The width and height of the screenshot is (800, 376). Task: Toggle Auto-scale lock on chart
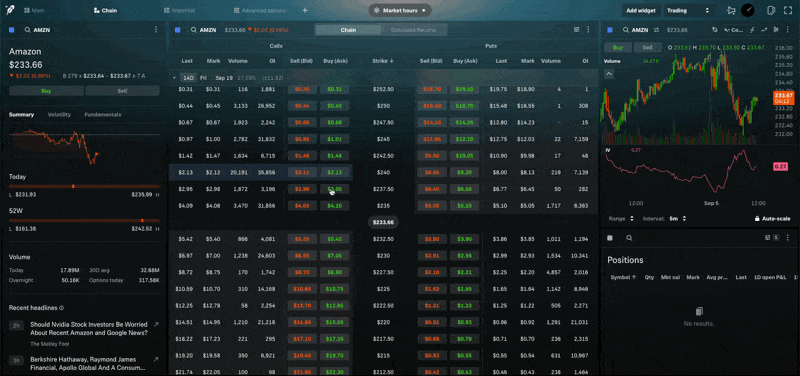point(772,218)
